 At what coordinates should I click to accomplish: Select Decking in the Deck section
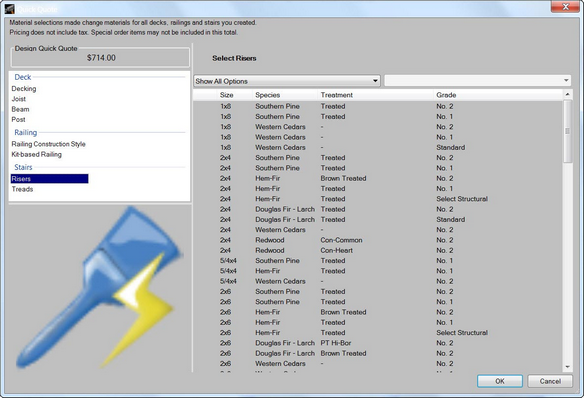24,89
